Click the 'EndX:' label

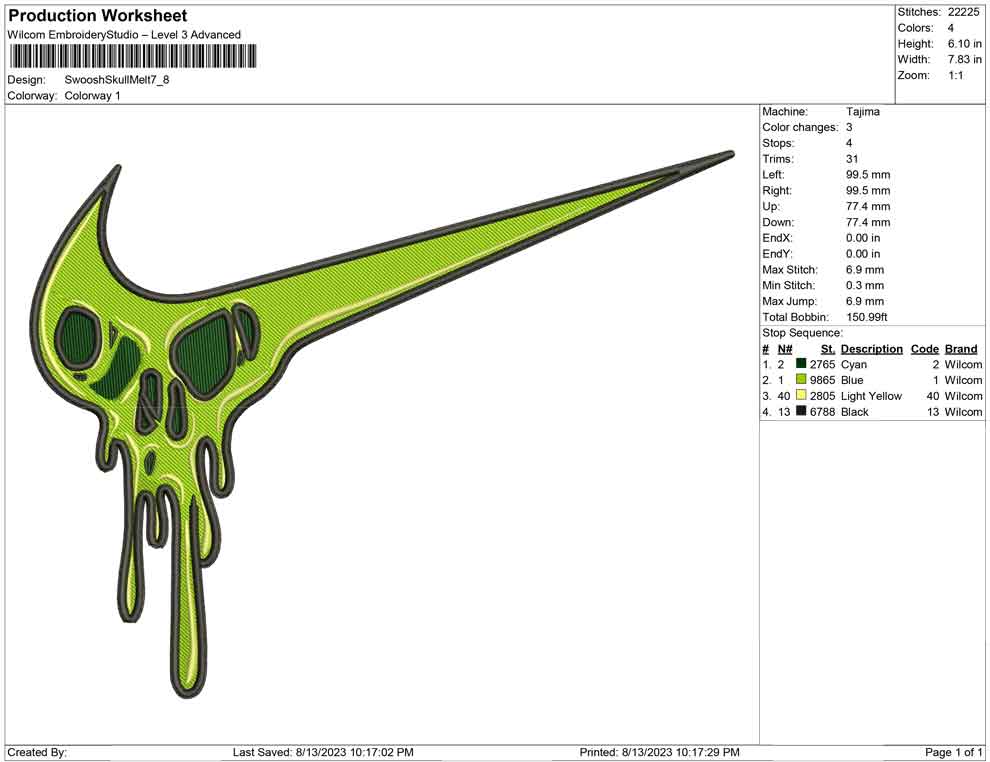[777, 238]
